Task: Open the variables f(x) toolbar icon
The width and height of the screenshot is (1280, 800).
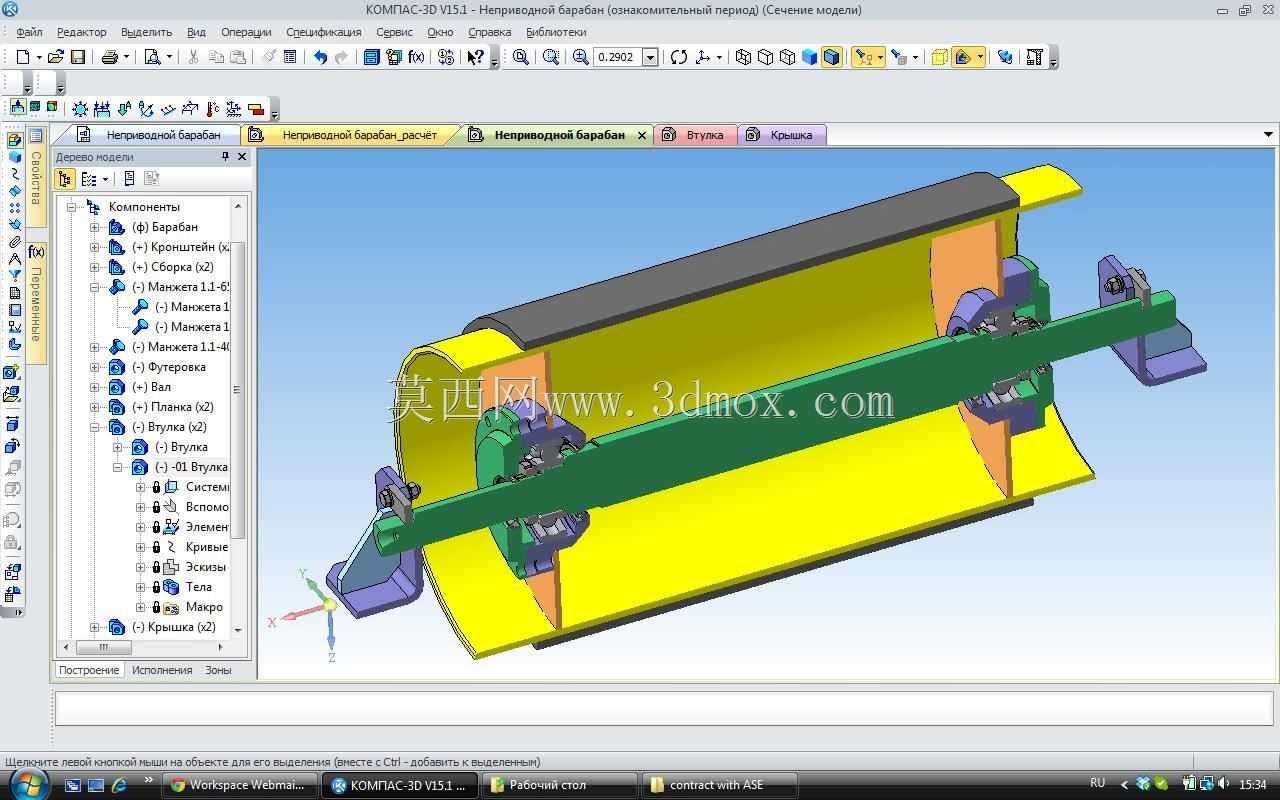Action: click(416, 57)
